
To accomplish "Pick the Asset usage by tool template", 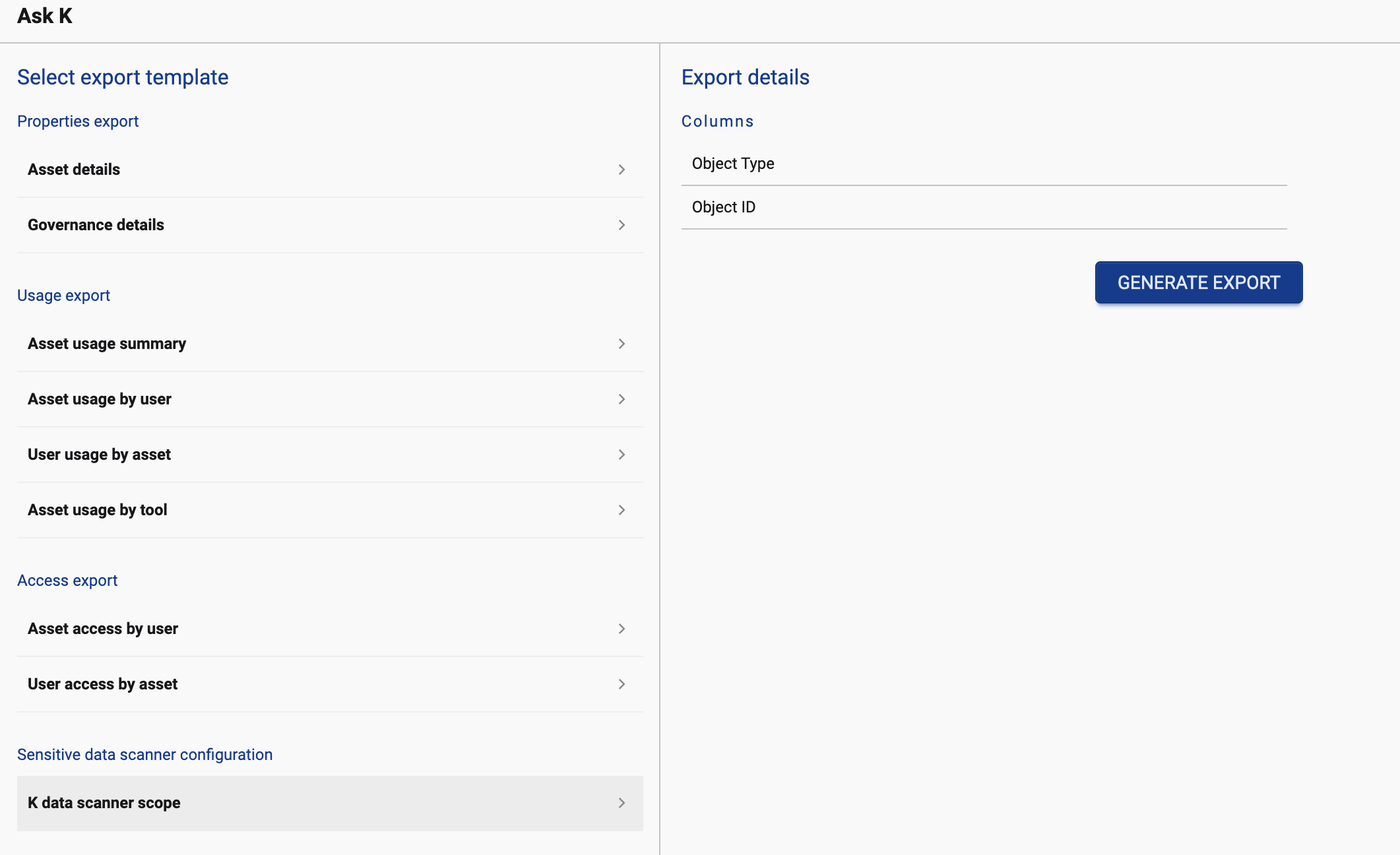I will [98, 510].
